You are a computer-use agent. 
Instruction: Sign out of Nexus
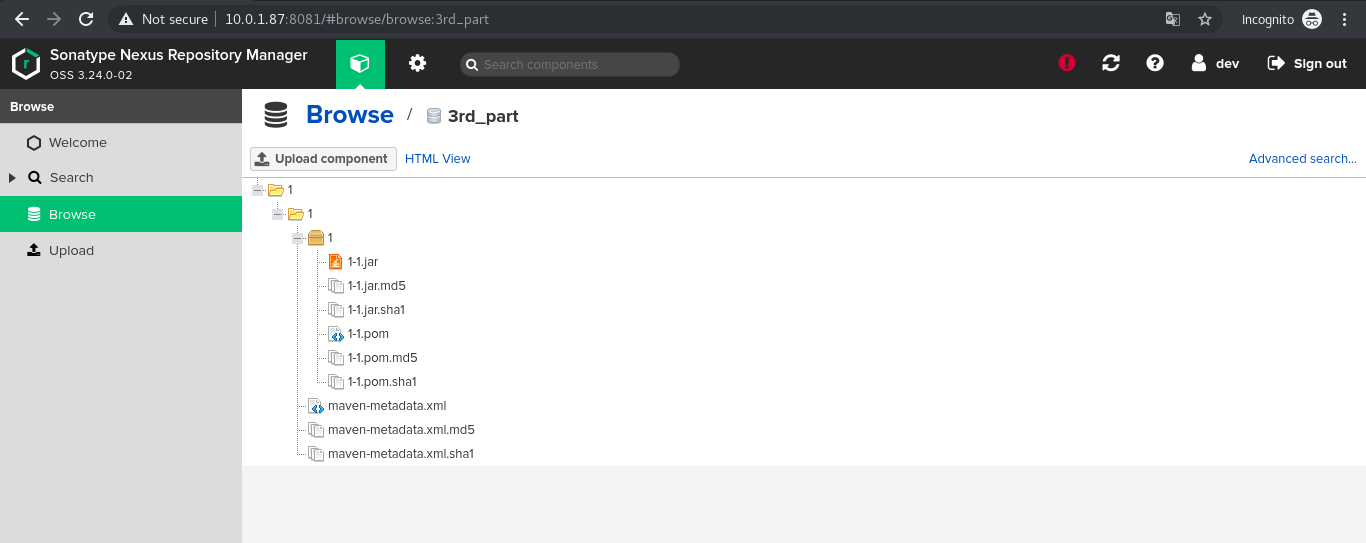1307,63
